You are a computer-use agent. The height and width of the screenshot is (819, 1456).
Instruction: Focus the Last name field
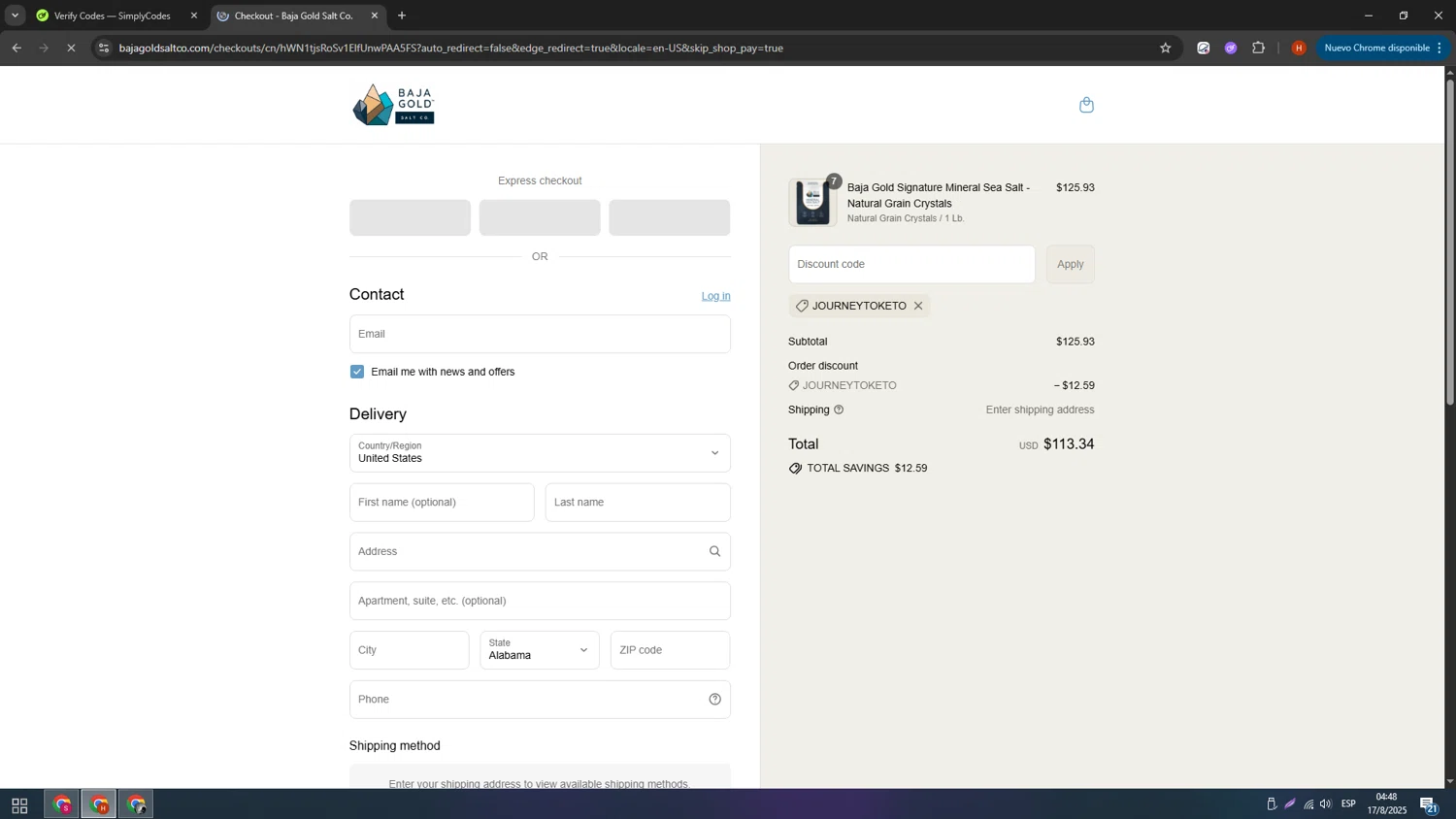click(638, 503)
